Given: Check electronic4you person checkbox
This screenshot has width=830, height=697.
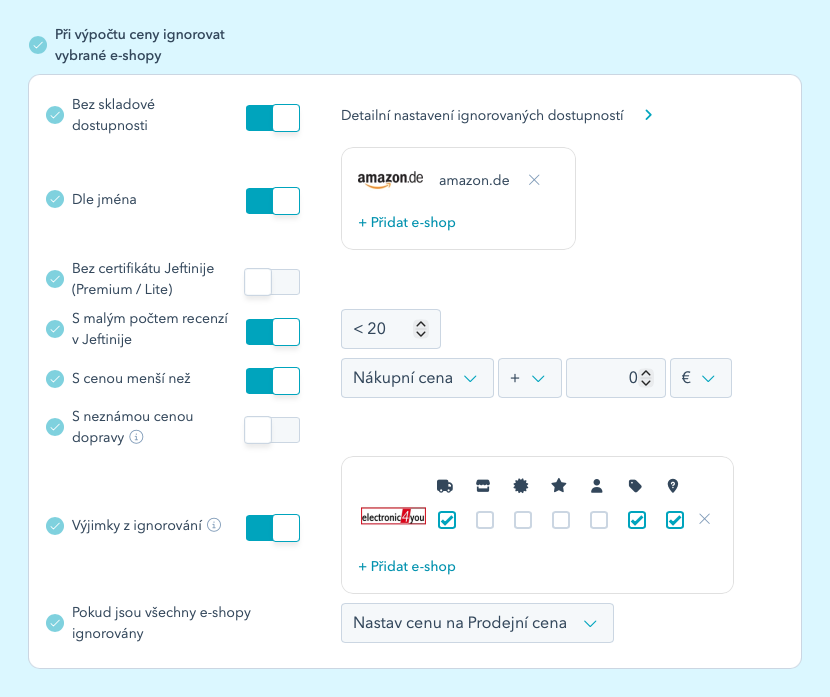Looking at the screenshot, I should point(599,520).
